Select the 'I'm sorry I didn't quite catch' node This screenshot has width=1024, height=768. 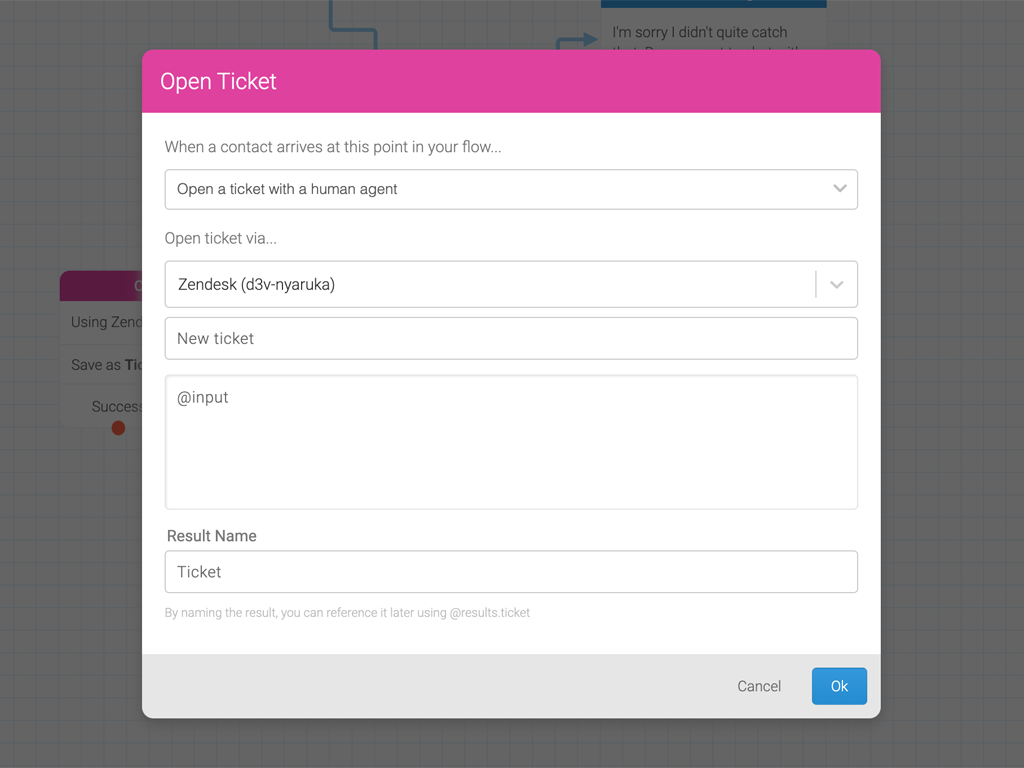[699, 32]
